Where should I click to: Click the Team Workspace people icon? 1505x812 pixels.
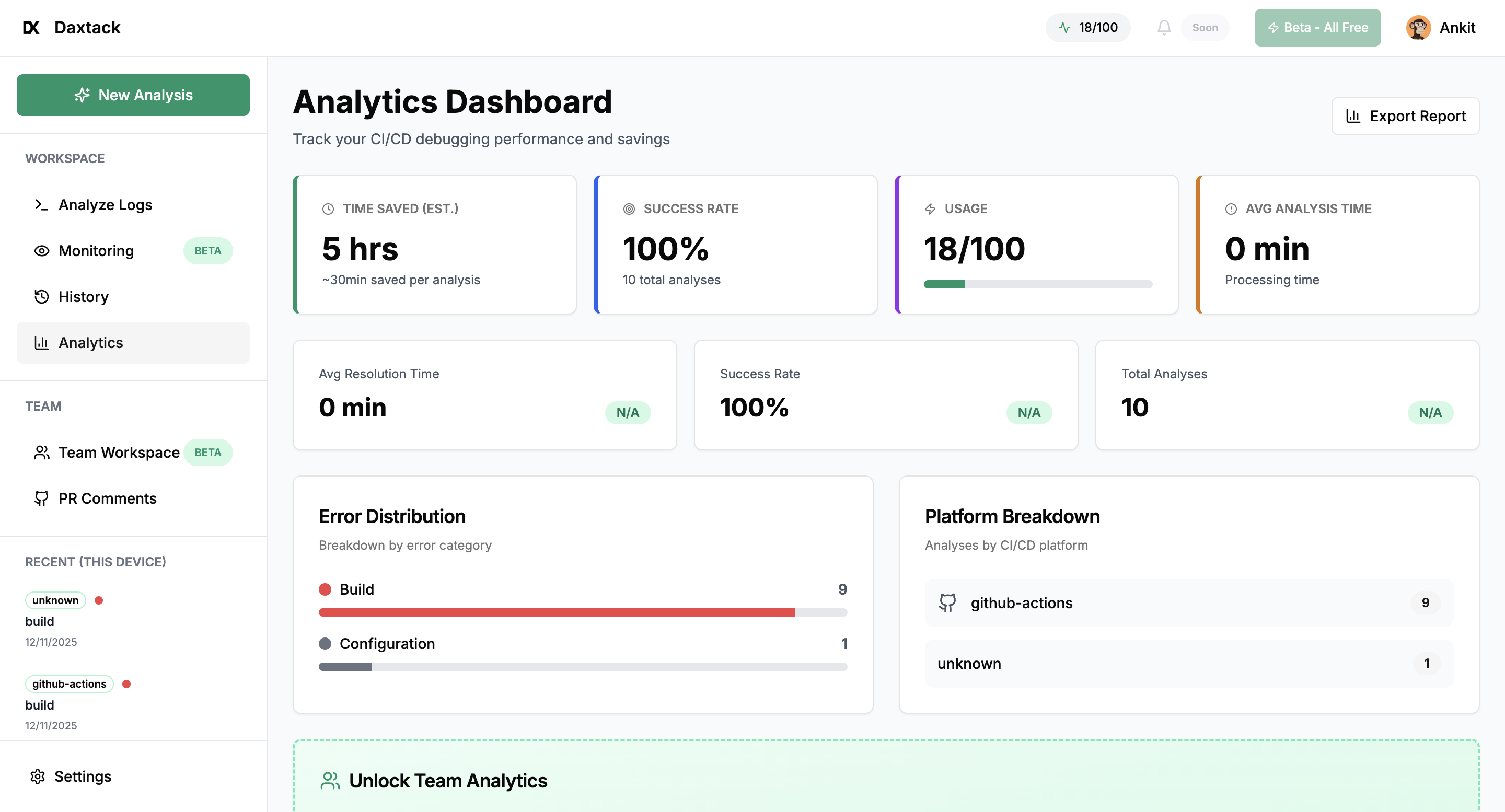pyautogui.click(x=41, y=452)
